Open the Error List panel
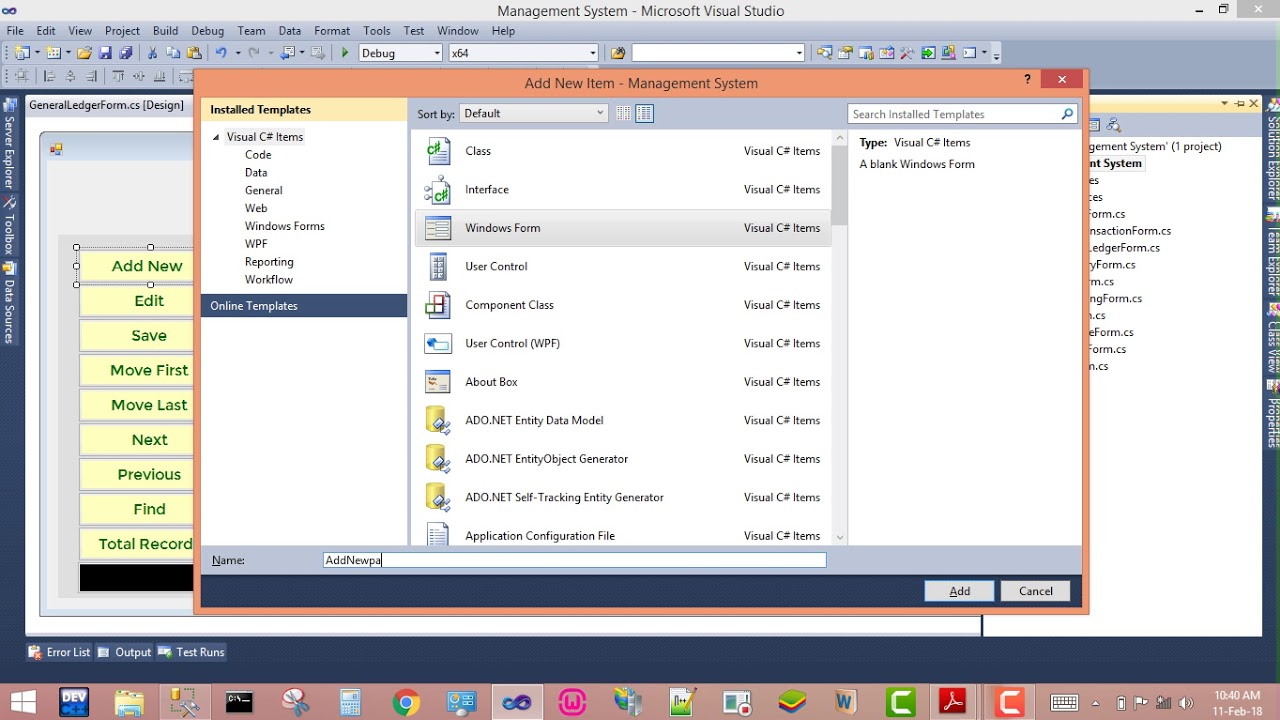This screenshot has width=1280, height=720. [x=59, y=652]
